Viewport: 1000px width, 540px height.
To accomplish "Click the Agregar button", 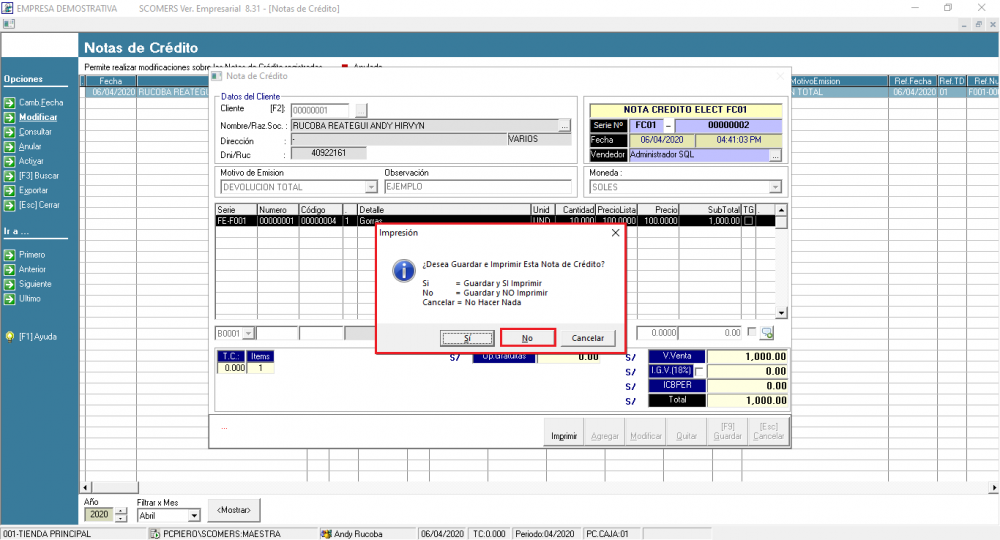I will 605,431.
